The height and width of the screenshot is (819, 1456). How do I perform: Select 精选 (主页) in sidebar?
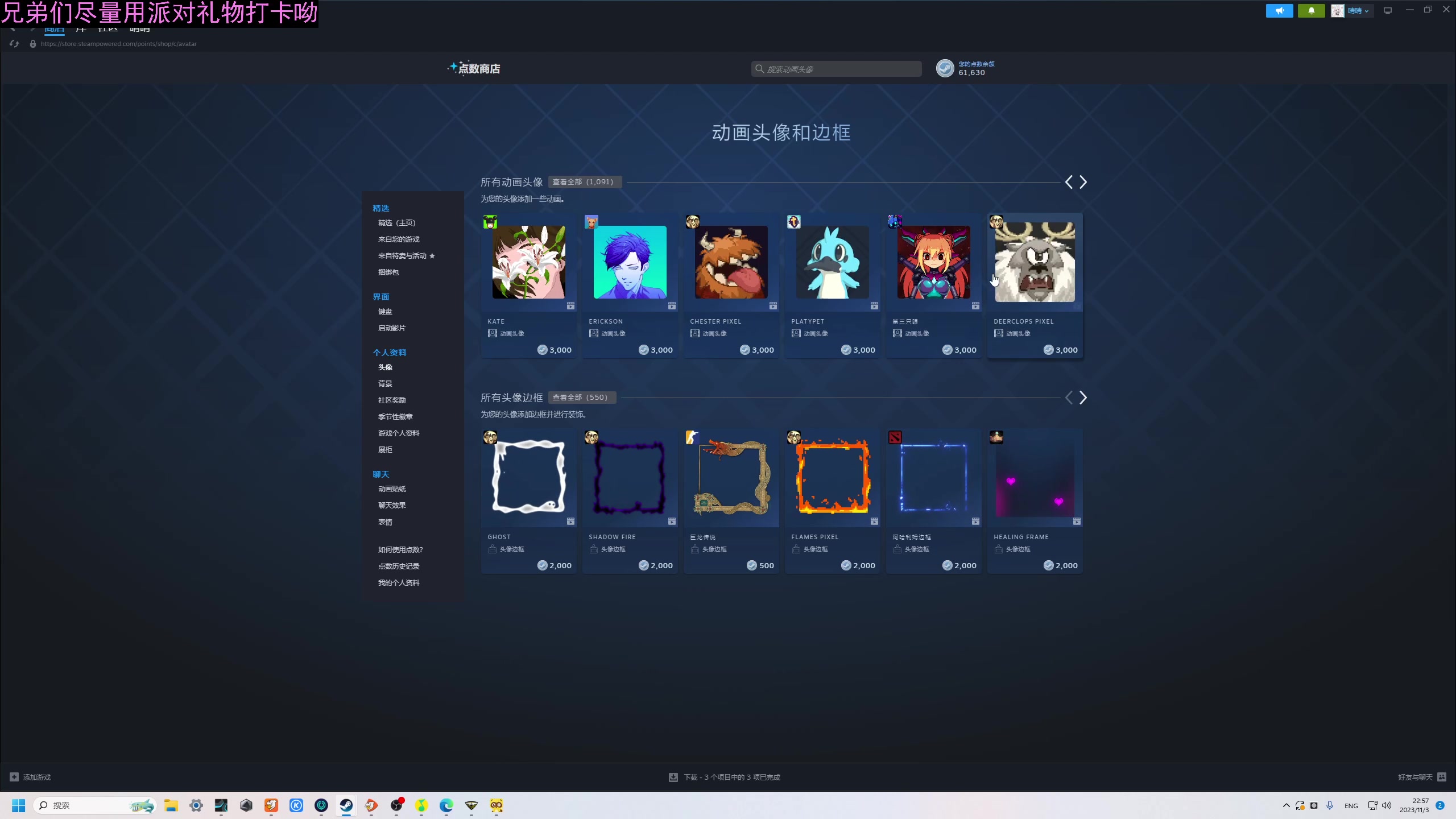coord(397,223)
